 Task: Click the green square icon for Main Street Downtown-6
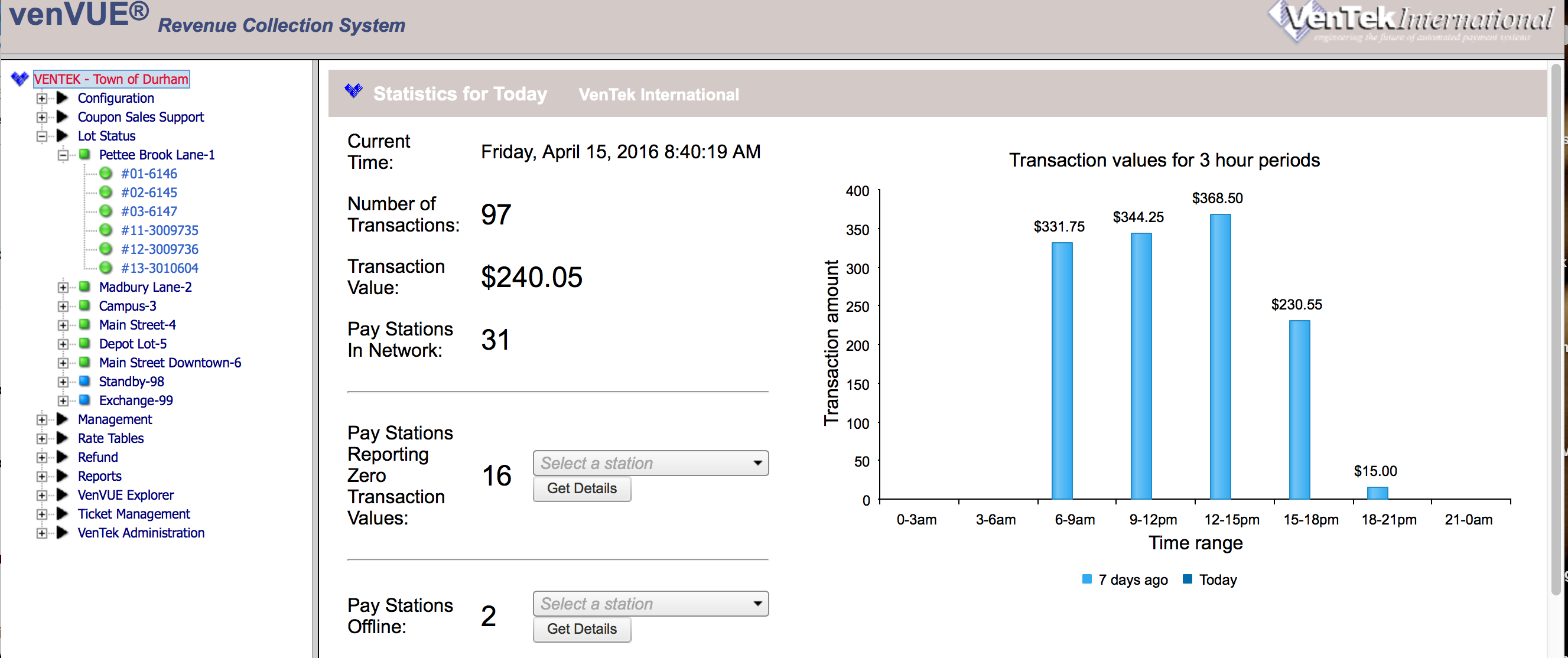(84, 361)
